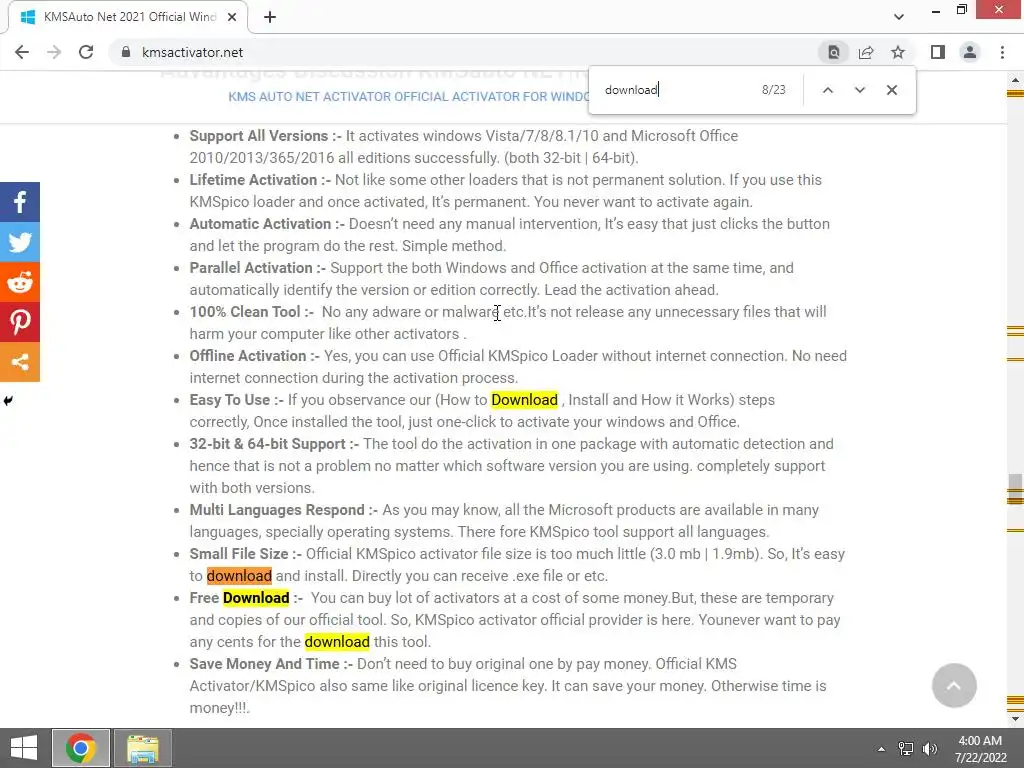The image size is (1024, 768).
Task: Click 'Parallel Activation :-' bold text
Action: point(258,268)
